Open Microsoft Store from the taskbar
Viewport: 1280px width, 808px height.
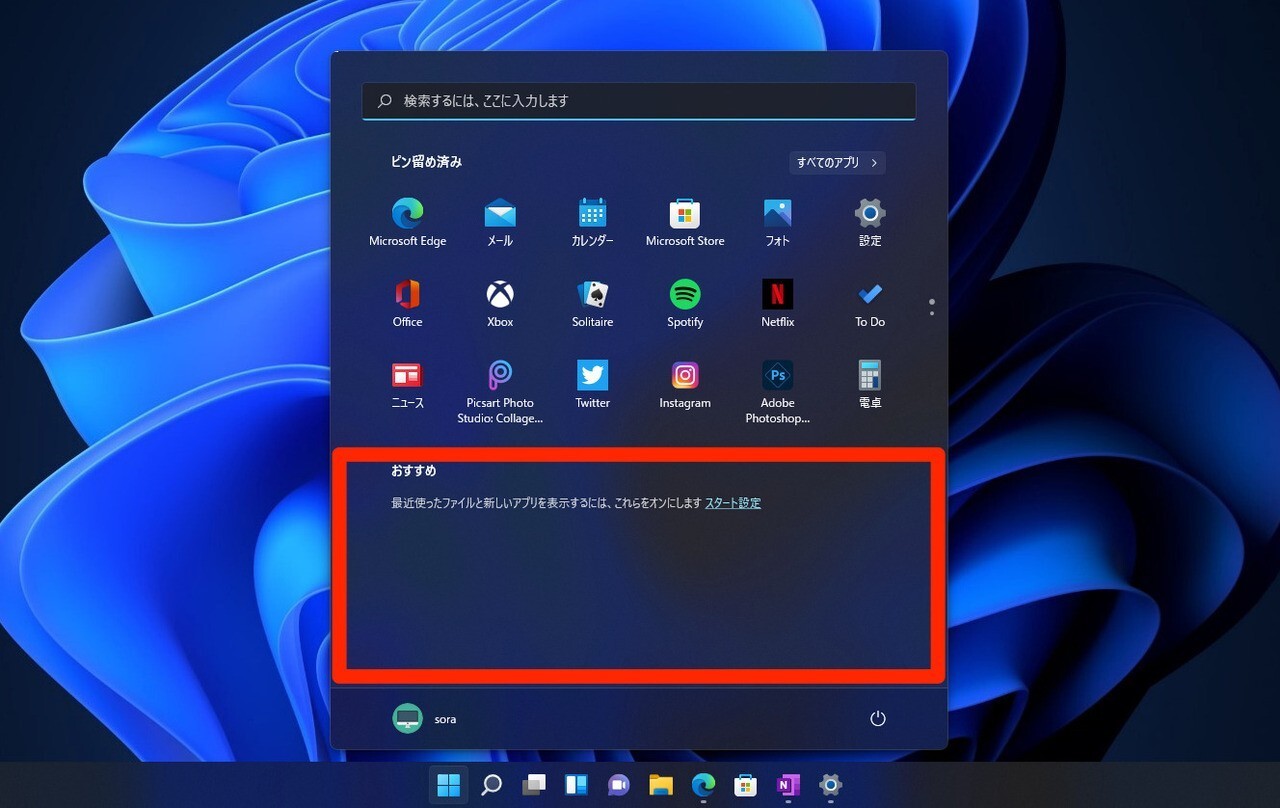745,785
